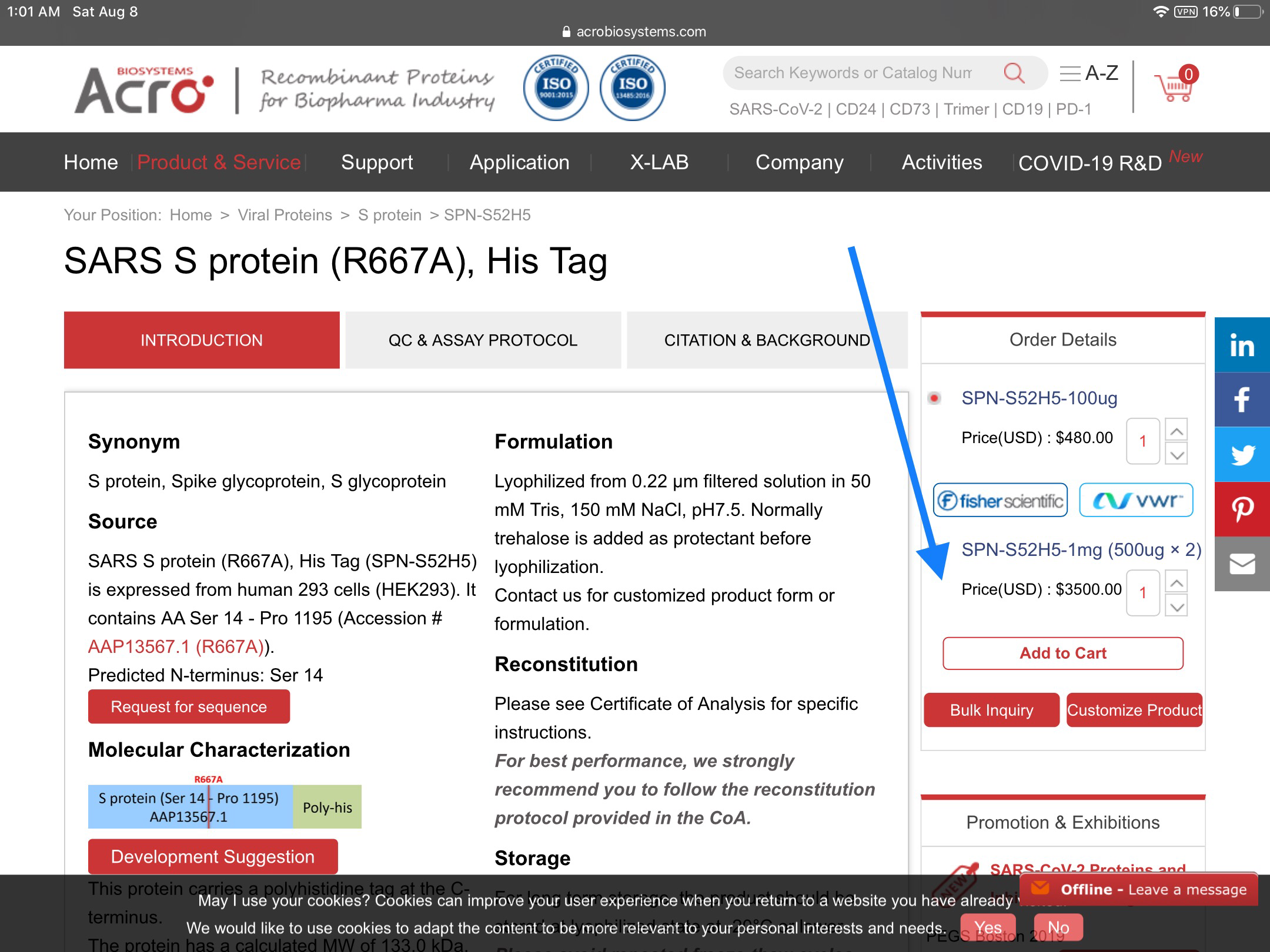Screen dimensions: 1270x952
Task: Click the Add to Cart button
Action: click(x=1063, y=653)
